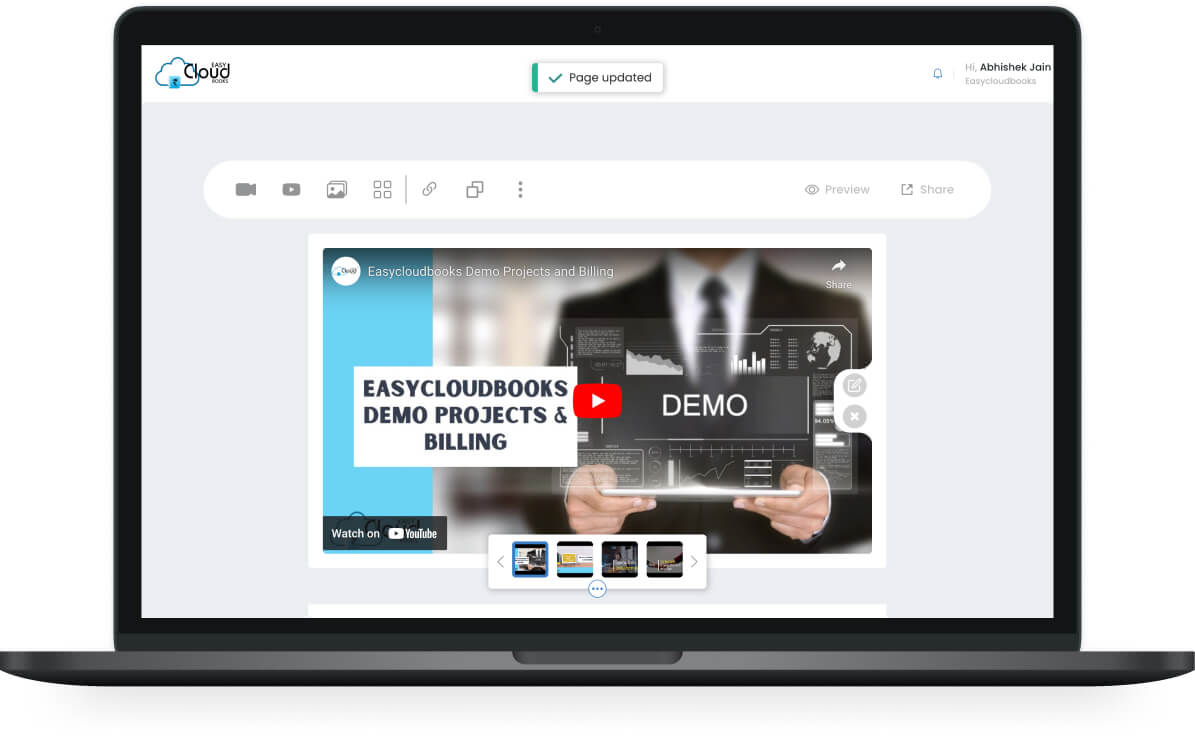This screenshot has width=1195, height=737.
Task: Click the EasyCloud Books logo
Action: 193,73
